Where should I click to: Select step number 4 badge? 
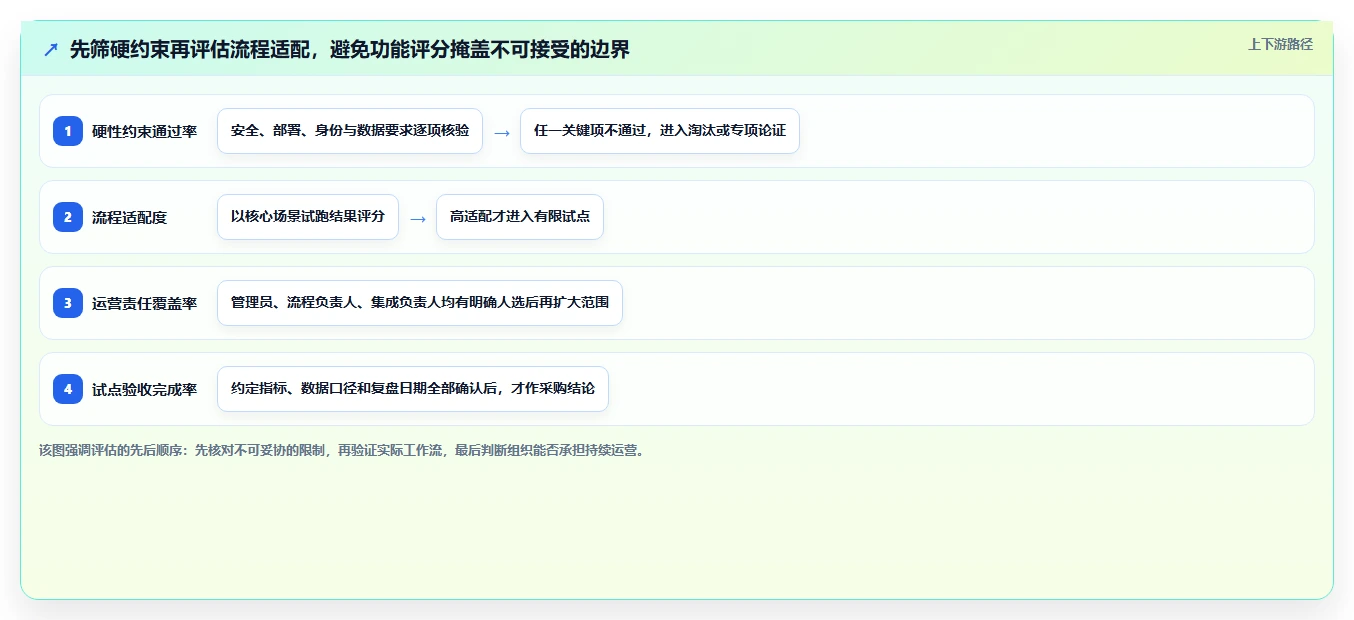pyautogui.click(x=68, y=389)
